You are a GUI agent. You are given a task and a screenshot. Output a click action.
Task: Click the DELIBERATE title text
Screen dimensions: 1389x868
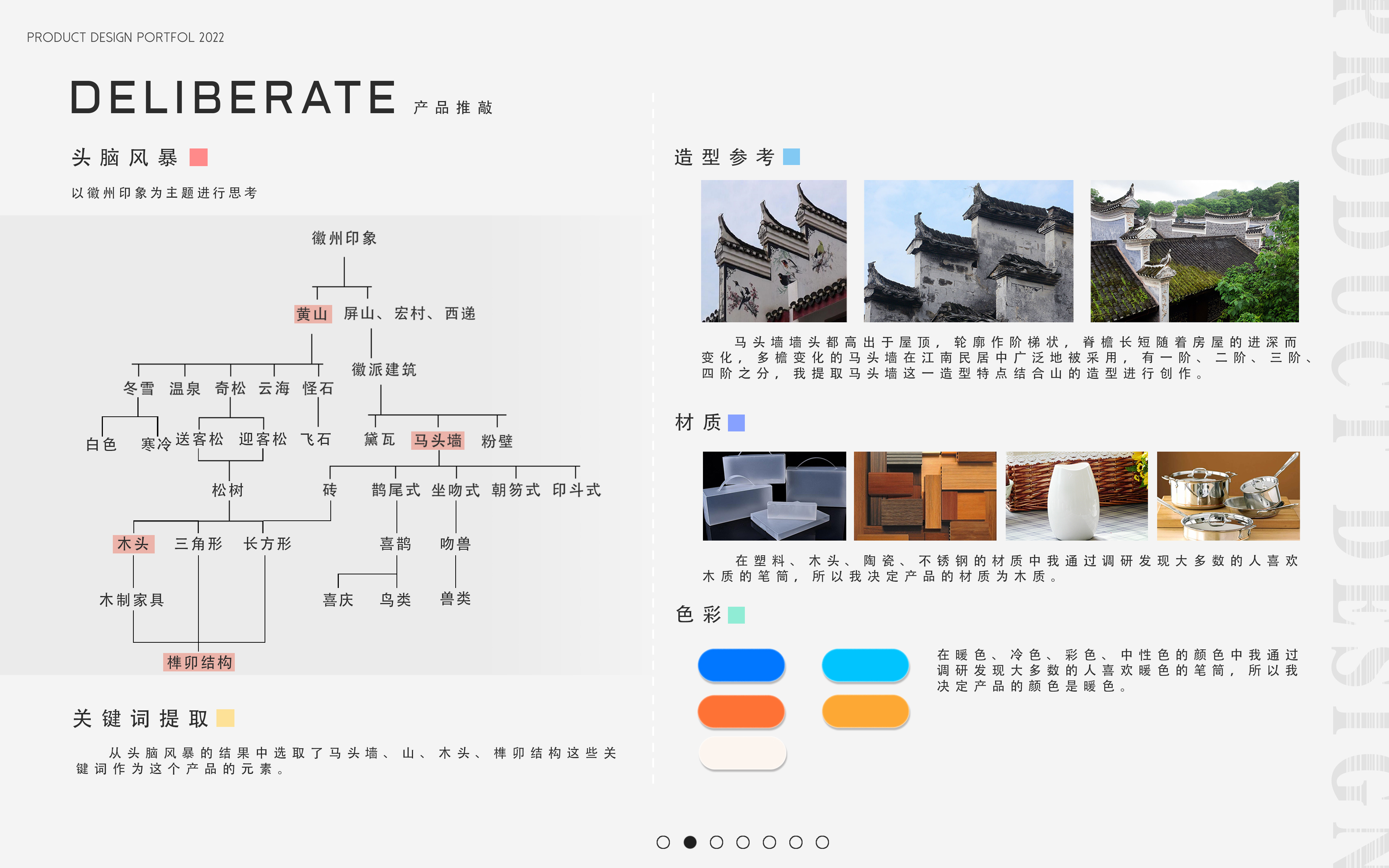pos(233,98)
